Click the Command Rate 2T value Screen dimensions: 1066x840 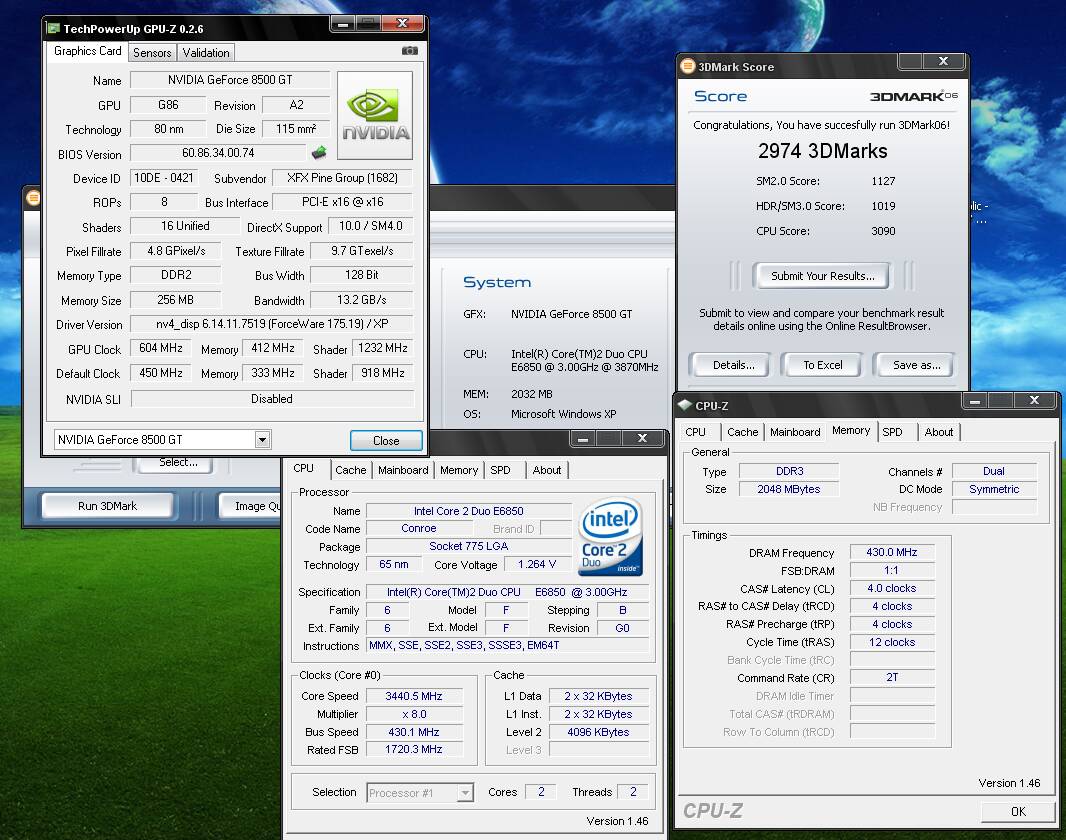[x=892, y=677]
